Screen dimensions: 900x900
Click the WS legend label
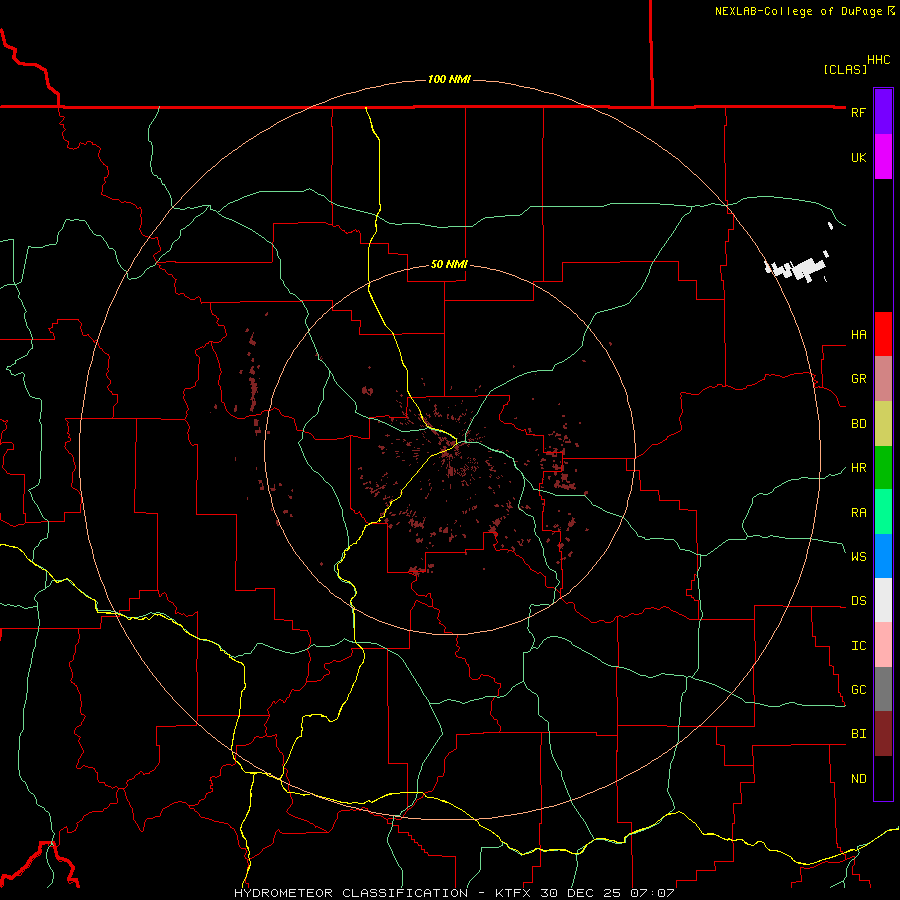858,556
